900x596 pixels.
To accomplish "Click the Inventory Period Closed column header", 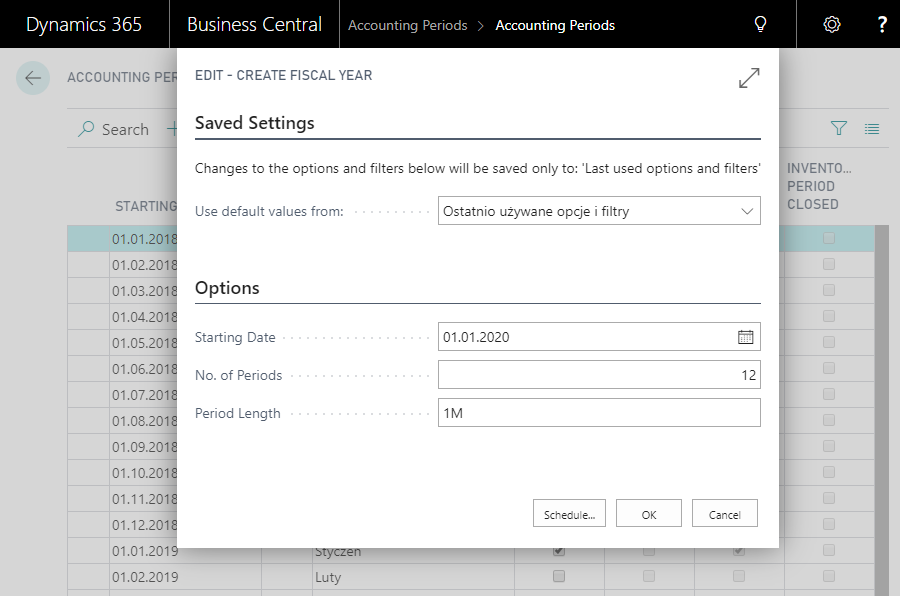I will point(819,186).
